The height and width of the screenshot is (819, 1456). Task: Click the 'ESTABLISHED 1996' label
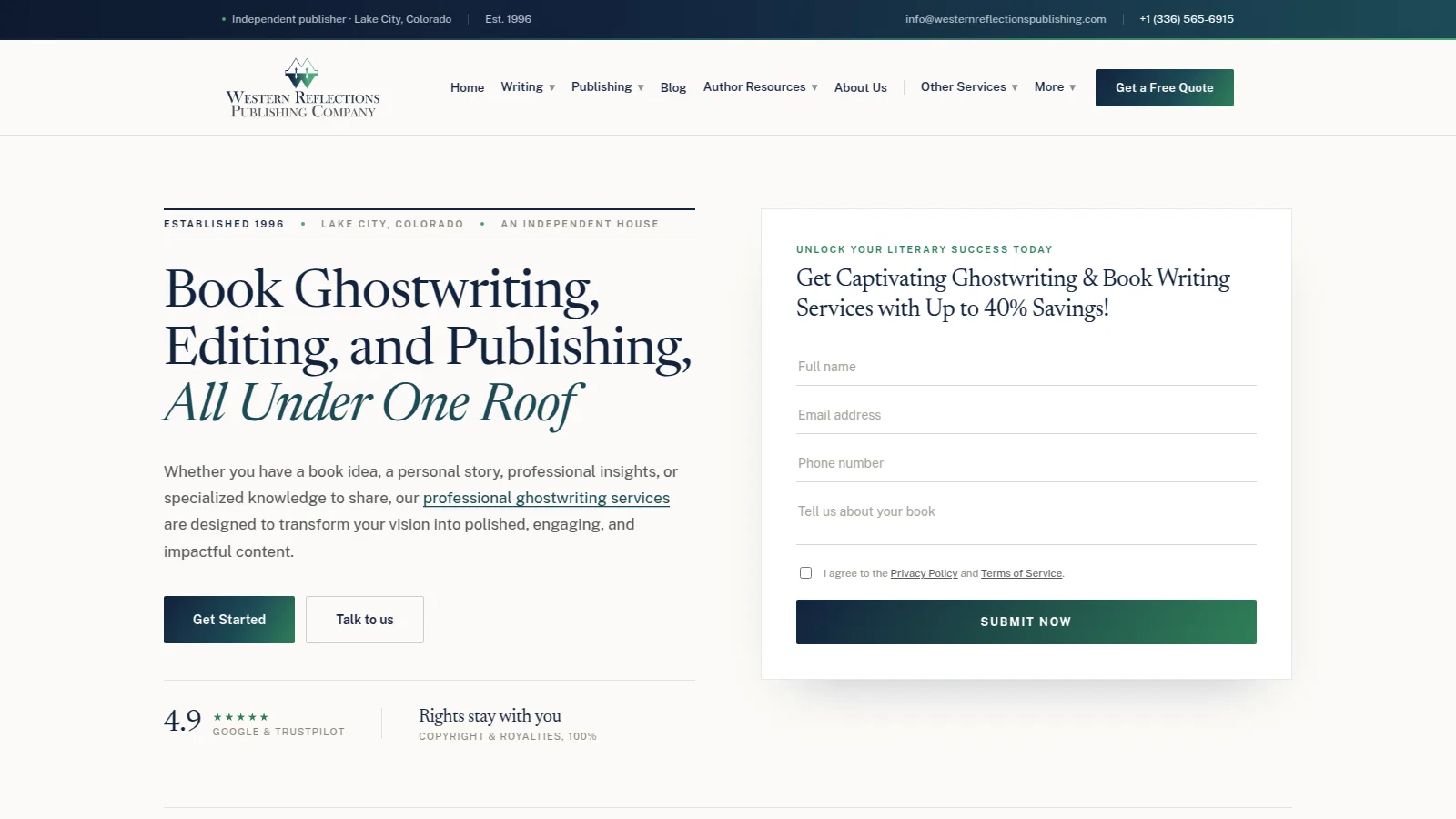click(x=224, y=224)
